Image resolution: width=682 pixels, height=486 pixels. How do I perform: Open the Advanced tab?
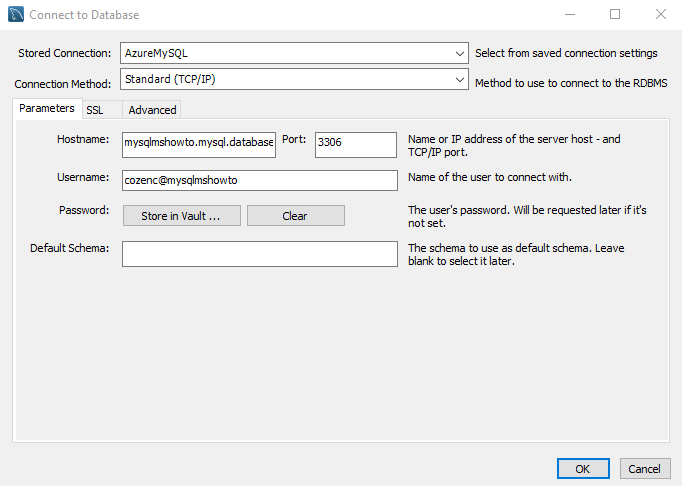click(x=152, y=110)
